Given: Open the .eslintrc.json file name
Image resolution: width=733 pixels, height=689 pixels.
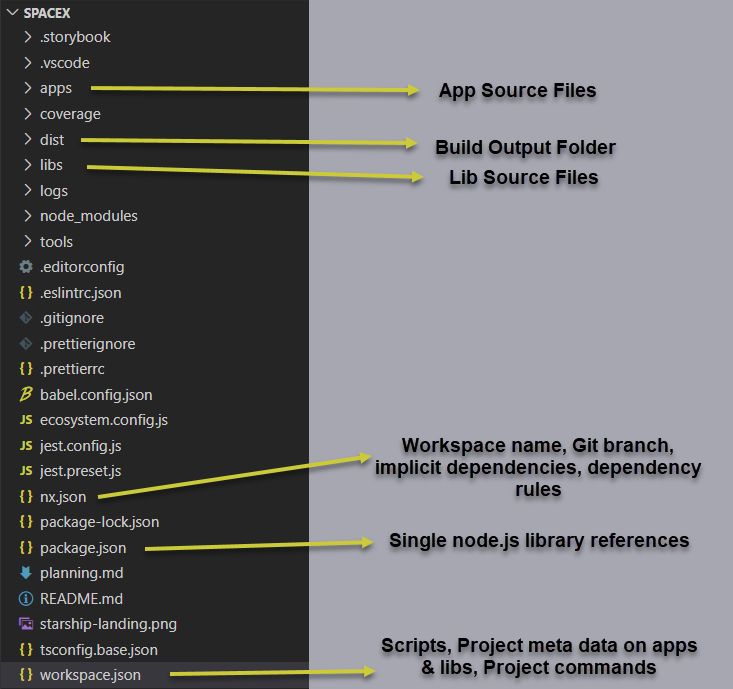Looking at the screenshot, I should pyautogui.click(x=81, y=293).
